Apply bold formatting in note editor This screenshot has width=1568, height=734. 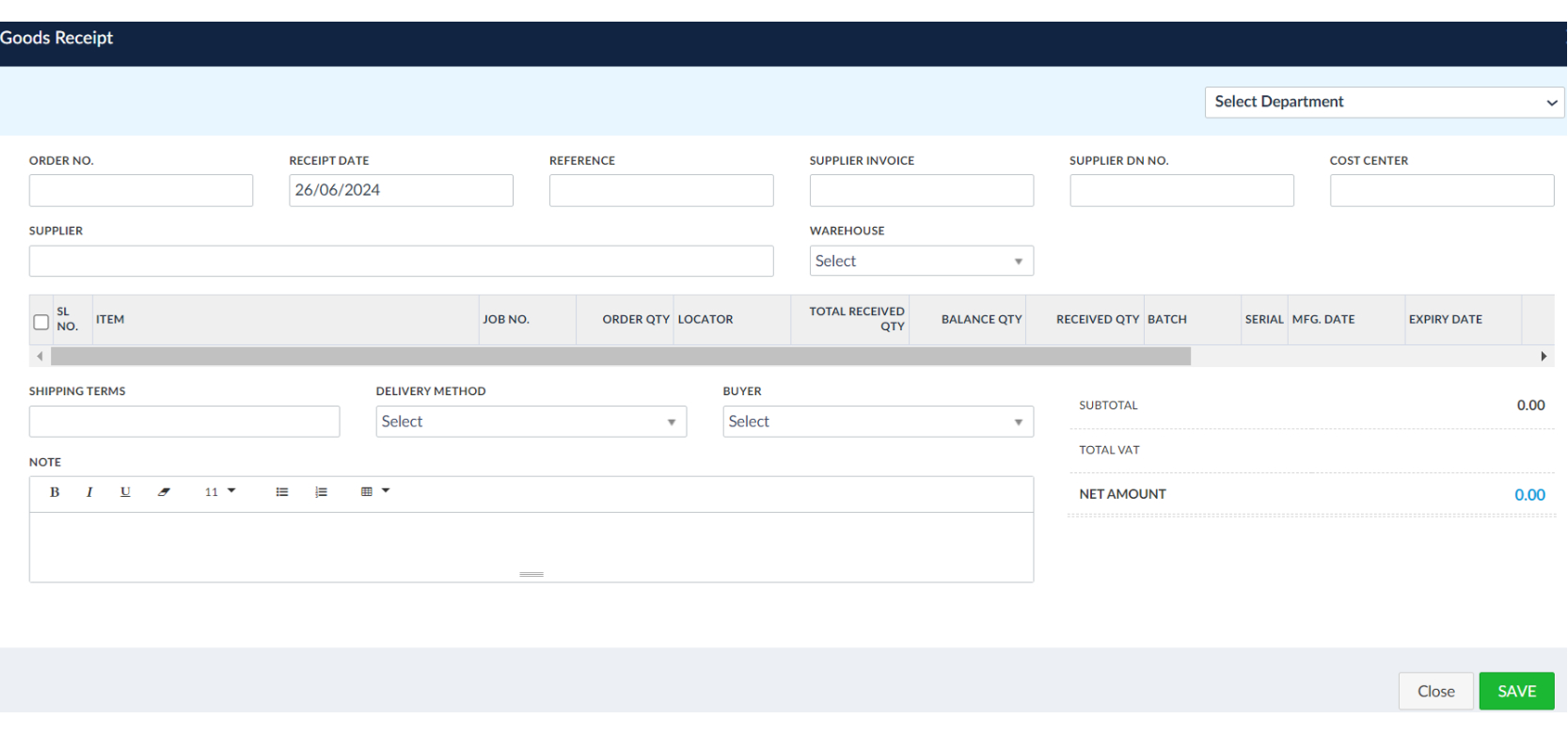pos(55,492)
